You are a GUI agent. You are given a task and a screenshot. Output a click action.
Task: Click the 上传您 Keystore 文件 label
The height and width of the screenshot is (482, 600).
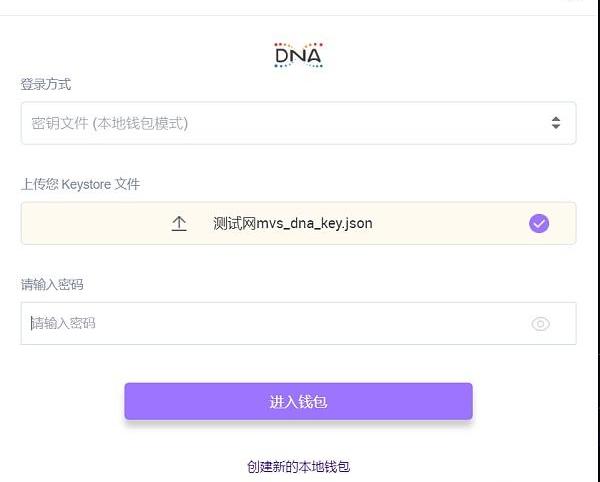coord(80,184)
